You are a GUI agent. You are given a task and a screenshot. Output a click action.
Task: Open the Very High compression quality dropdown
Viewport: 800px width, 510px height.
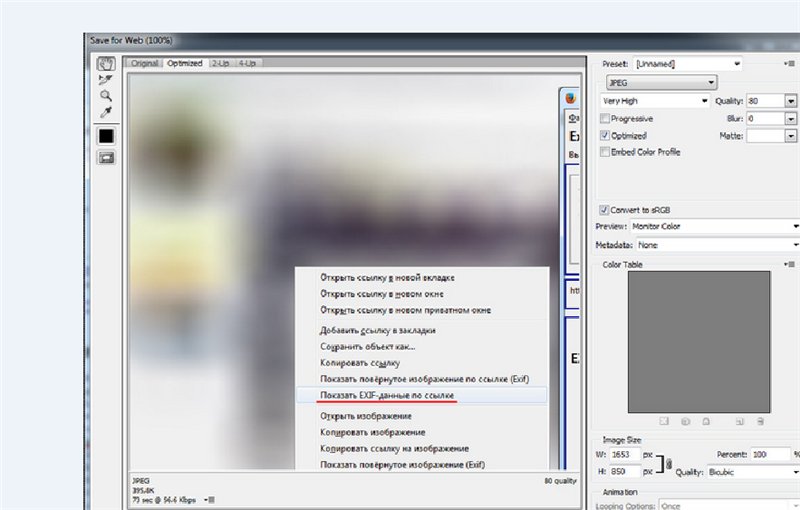pos(655,101)
